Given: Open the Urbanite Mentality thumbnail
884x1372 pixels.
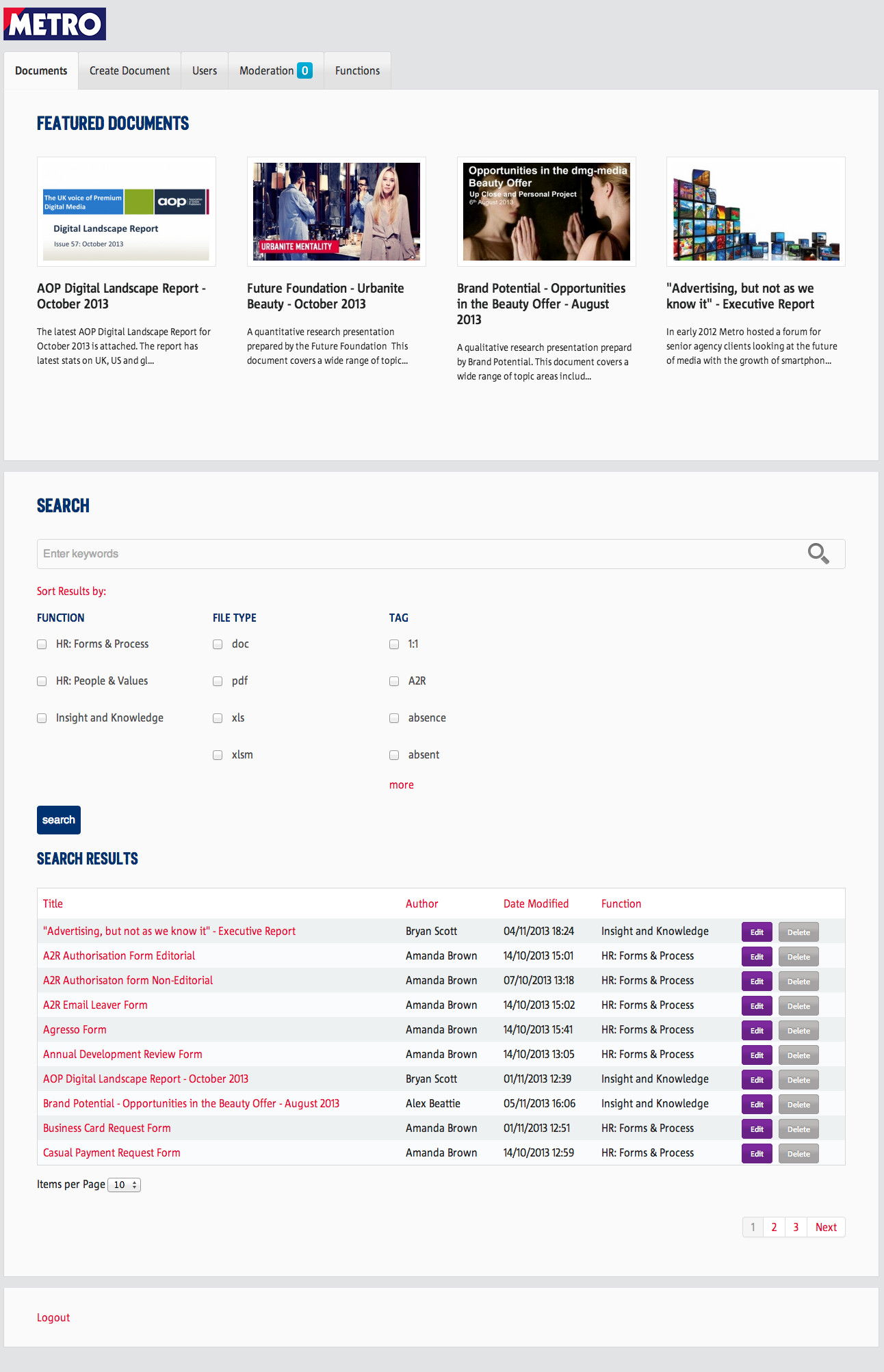Looking at the screenshot, I should pyautogui.click(x=337, y=211).
